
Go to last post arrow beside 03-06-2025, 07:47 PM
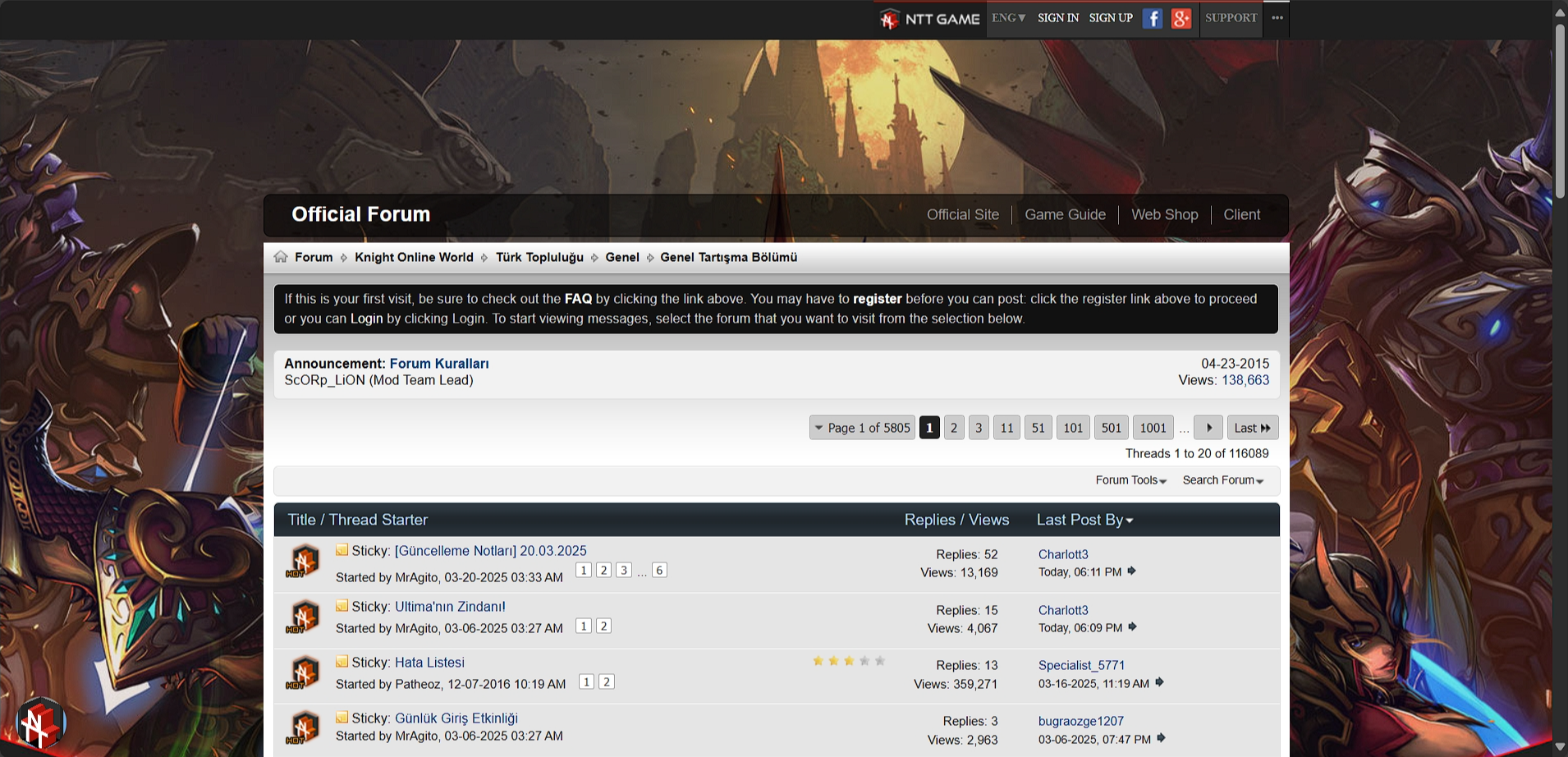[x=1161, y=738]
